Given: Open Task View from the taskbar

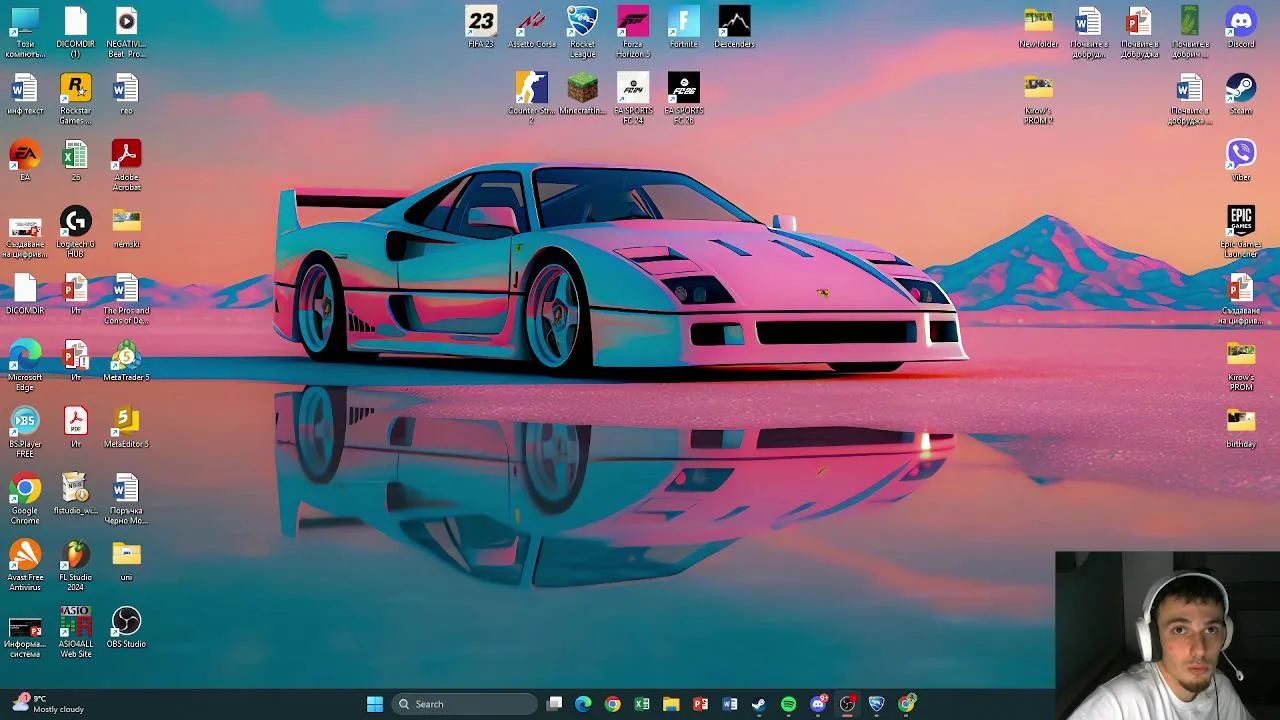Looking at the screenshot, I should (x=555, y=704).
